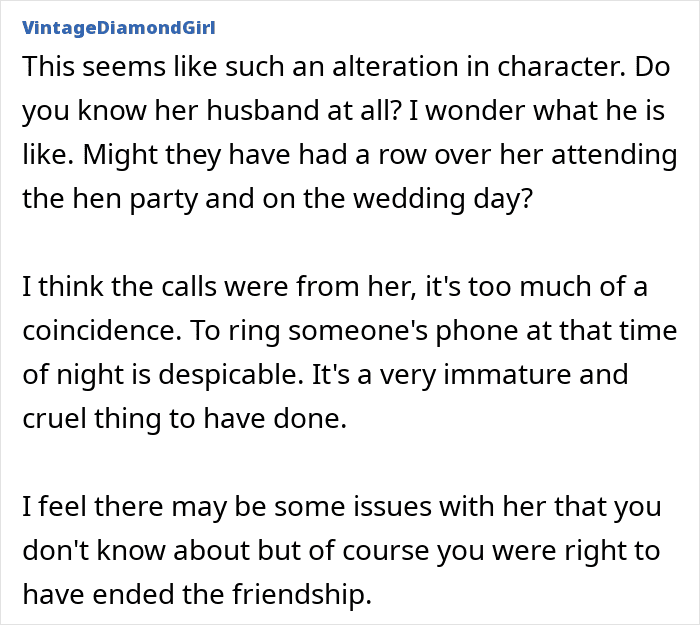Image resolution: width=700 pixels, height=625 pixels.
Task: Click the line starting 'don't know about but'
Action: [338, 551]
